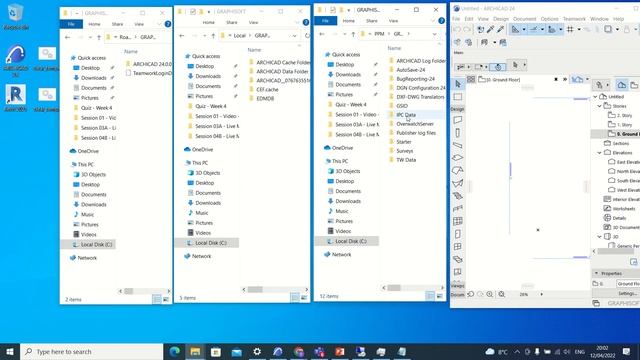
Task: Open the Options menu in ARCHICAD
Action: (x=549, y=19)
